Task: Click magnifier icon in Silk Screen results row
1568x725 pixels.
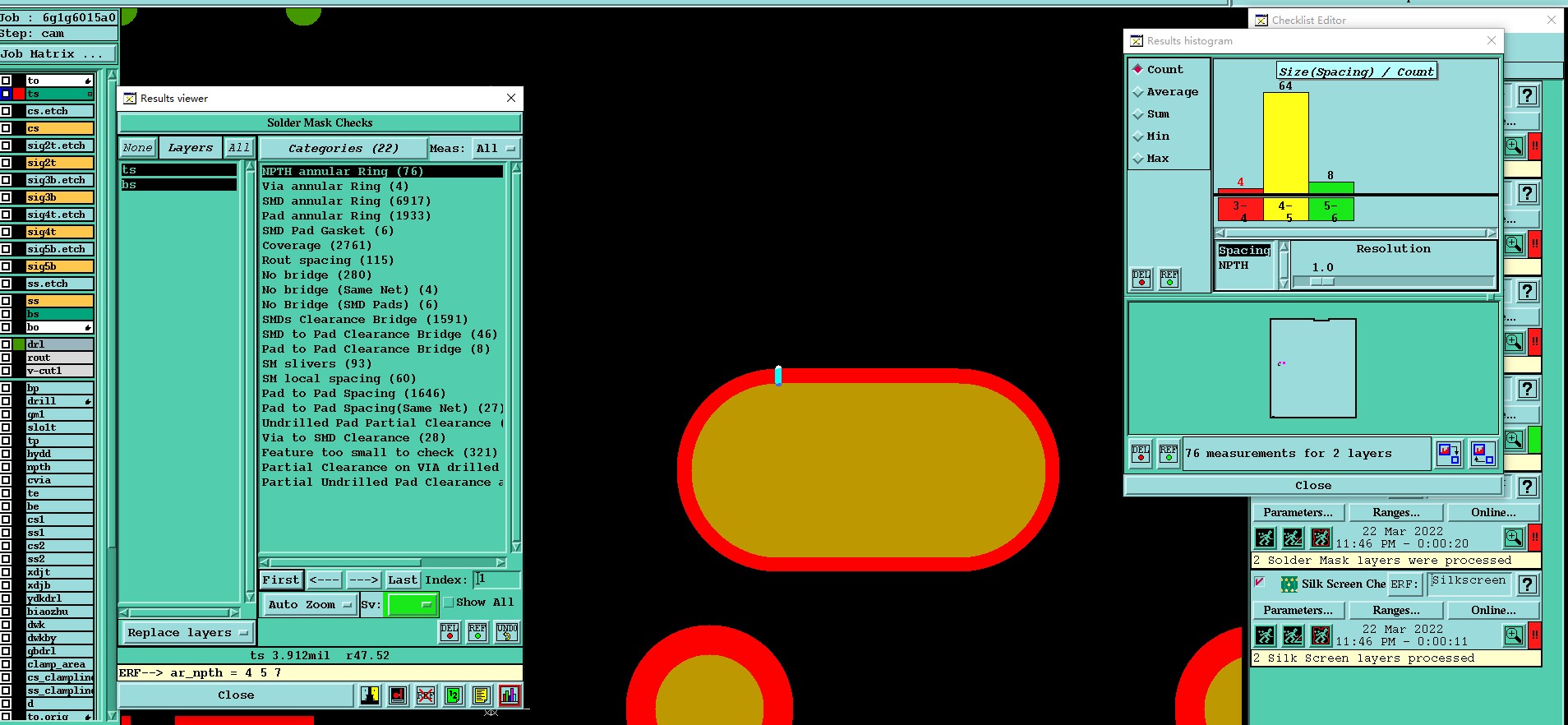Action: pos(1514,635)
